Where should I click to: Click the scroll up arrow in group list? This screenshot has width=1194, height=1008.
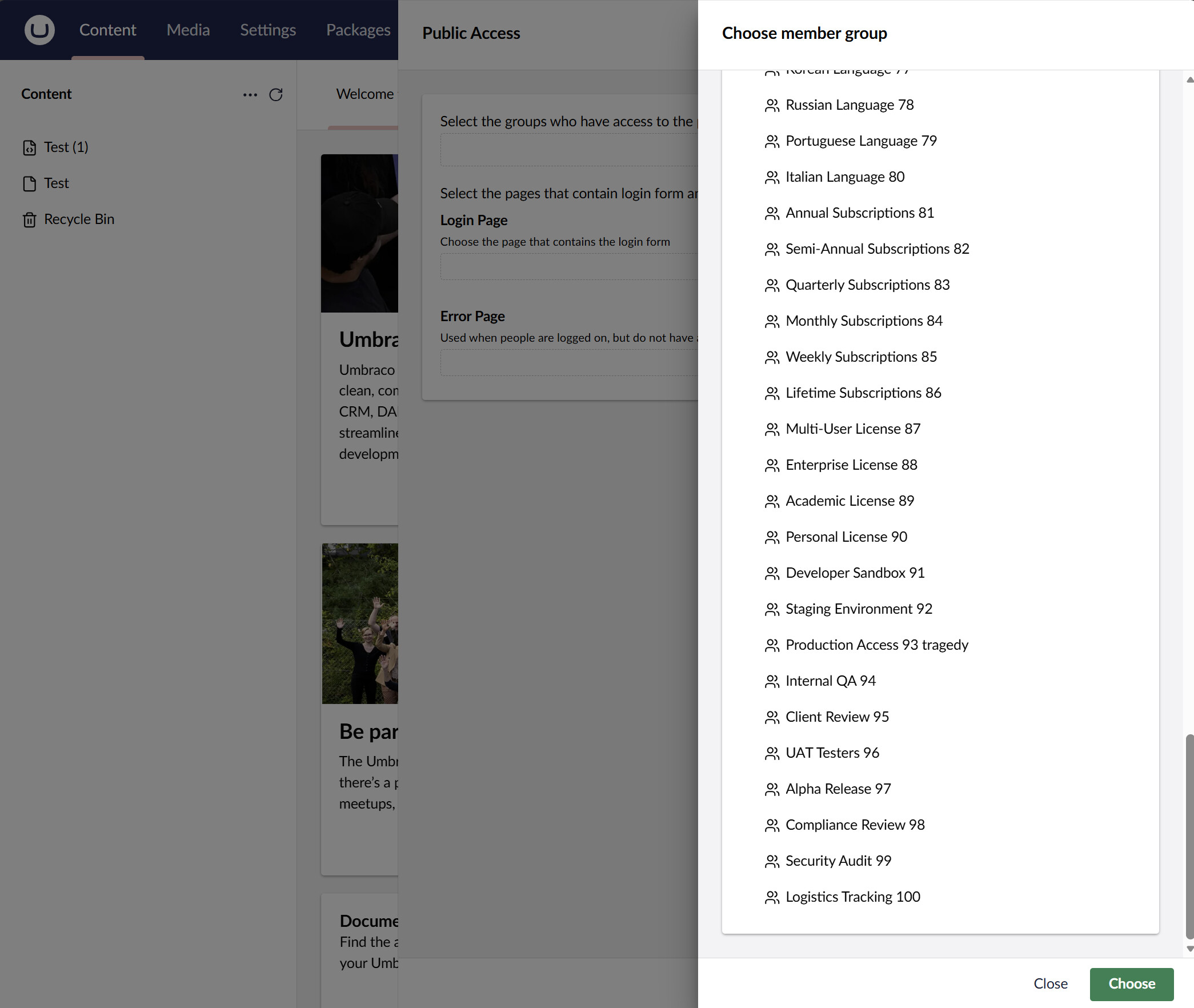coord(1189,80)
